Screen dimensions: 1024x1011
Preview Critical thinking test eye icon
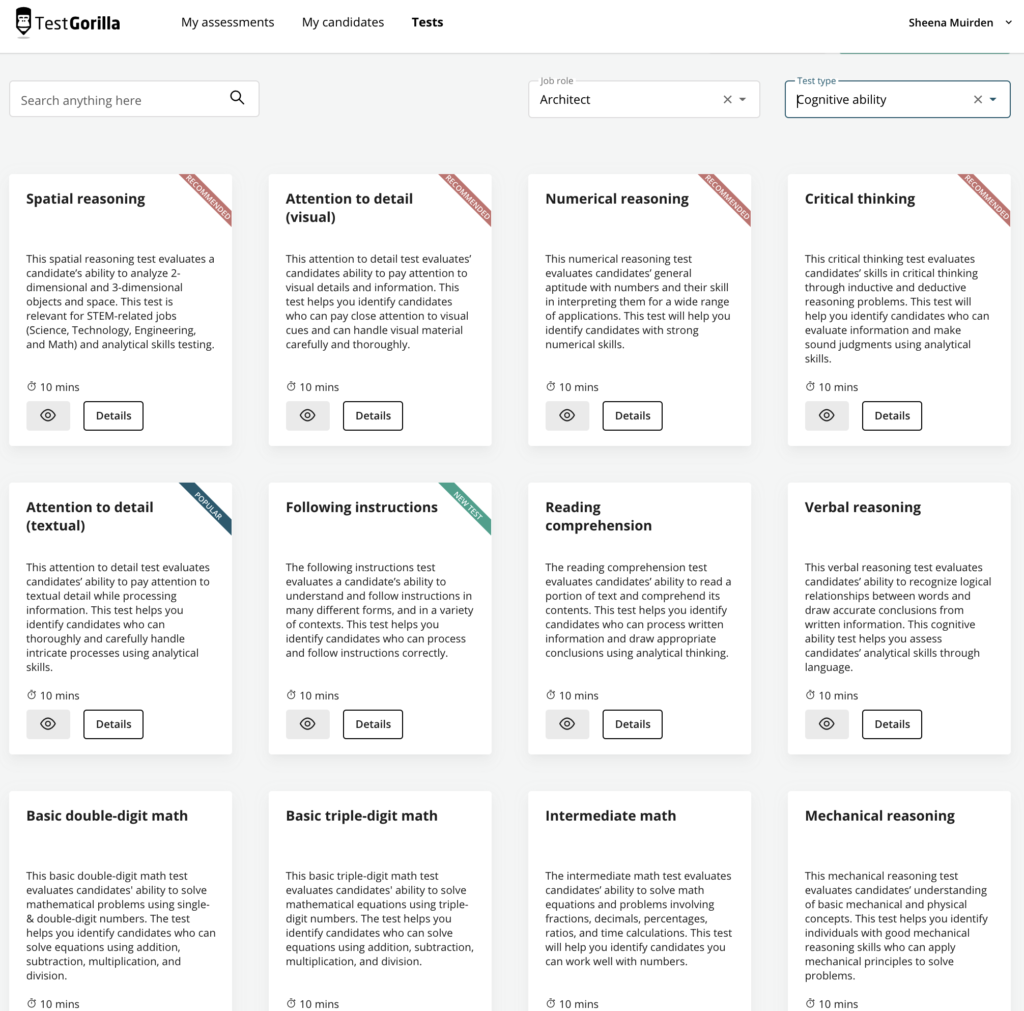827,415
